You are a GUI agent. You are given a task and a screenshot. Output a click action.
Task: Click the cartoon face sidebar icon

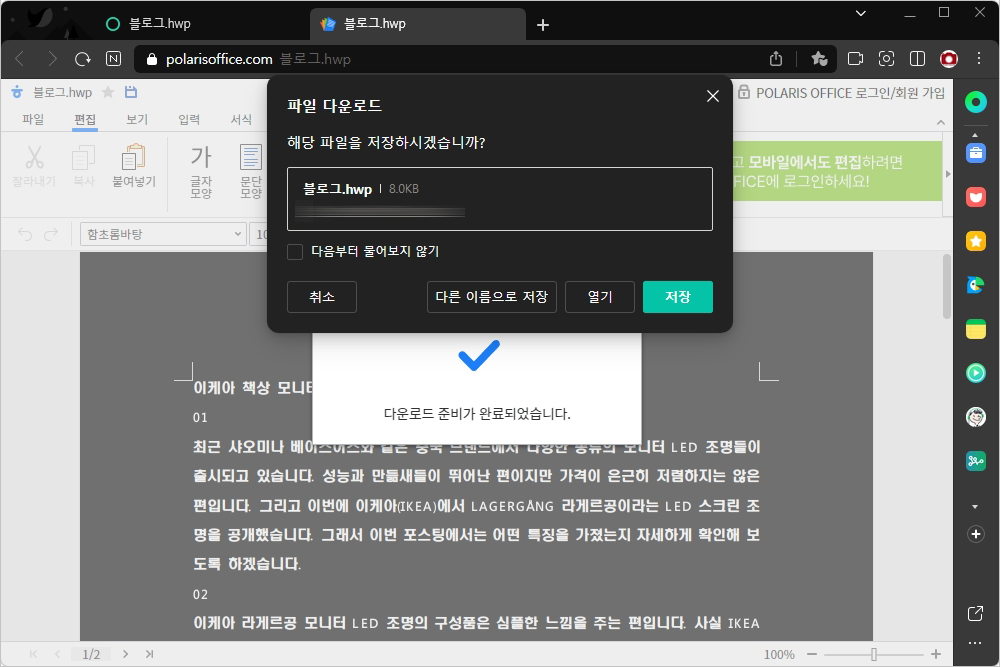tap(976, 417)
